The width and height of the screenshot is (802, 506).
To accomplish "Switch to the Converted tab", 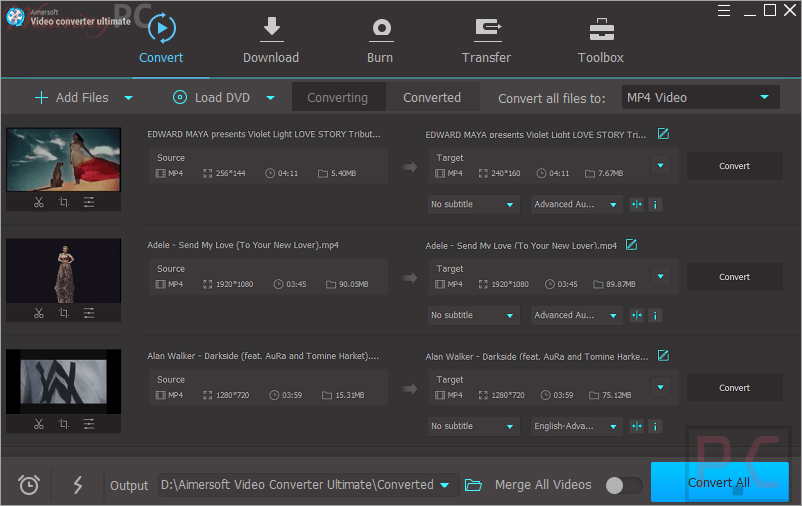I will (x=432, y=97).
